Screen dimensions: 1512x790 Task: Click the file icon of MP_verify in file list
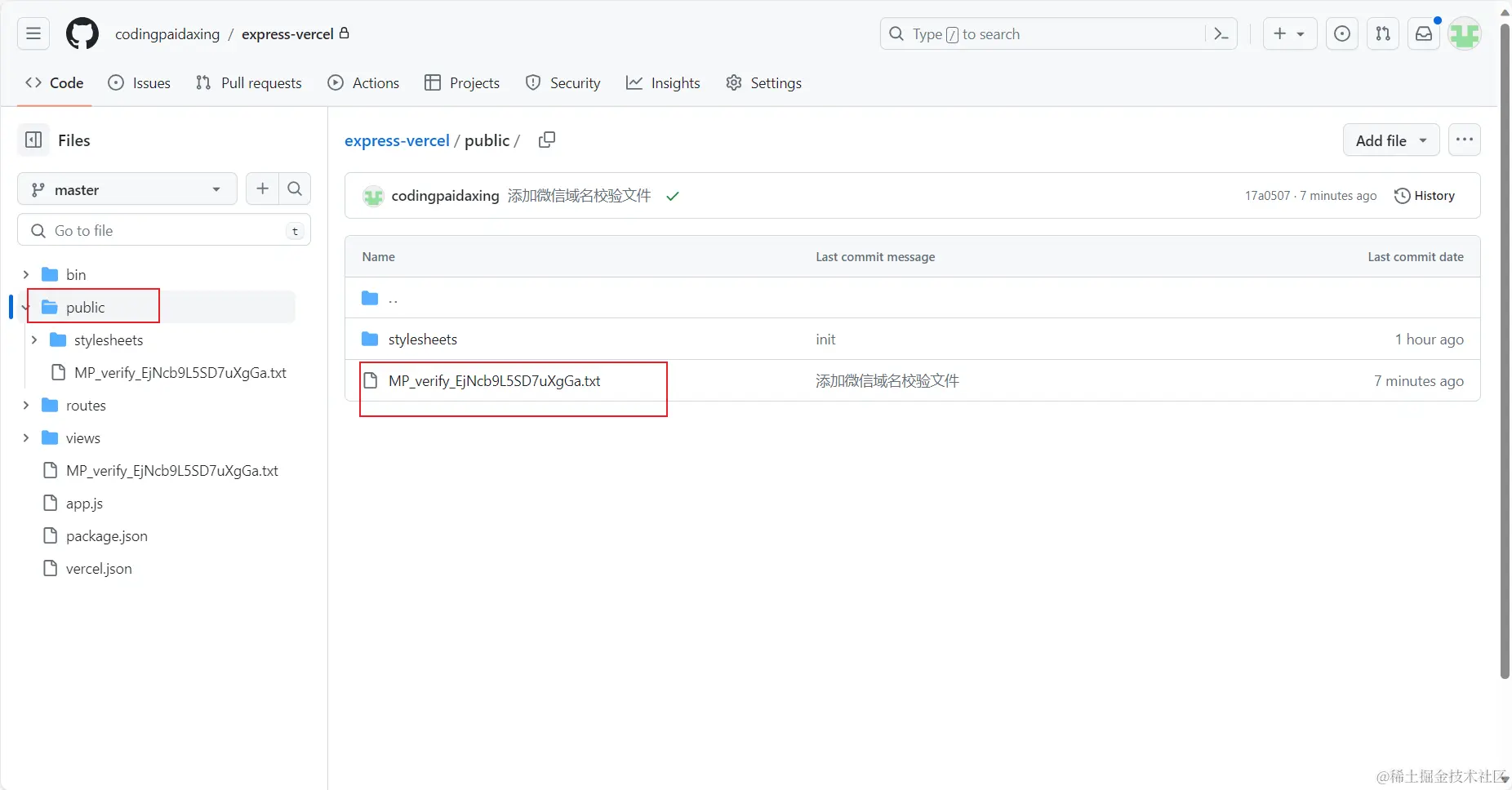(x=371, y=380)
